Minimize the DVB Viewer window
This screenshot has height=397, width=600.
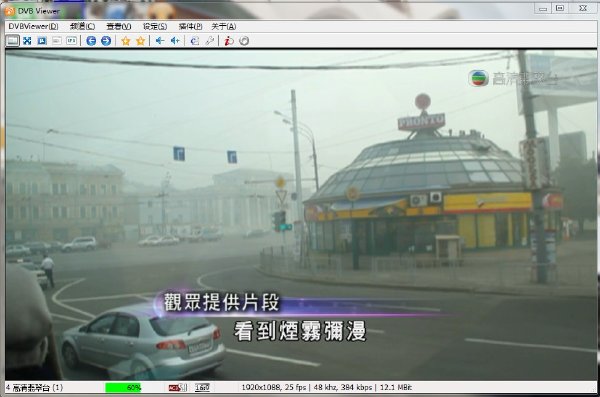543,8
